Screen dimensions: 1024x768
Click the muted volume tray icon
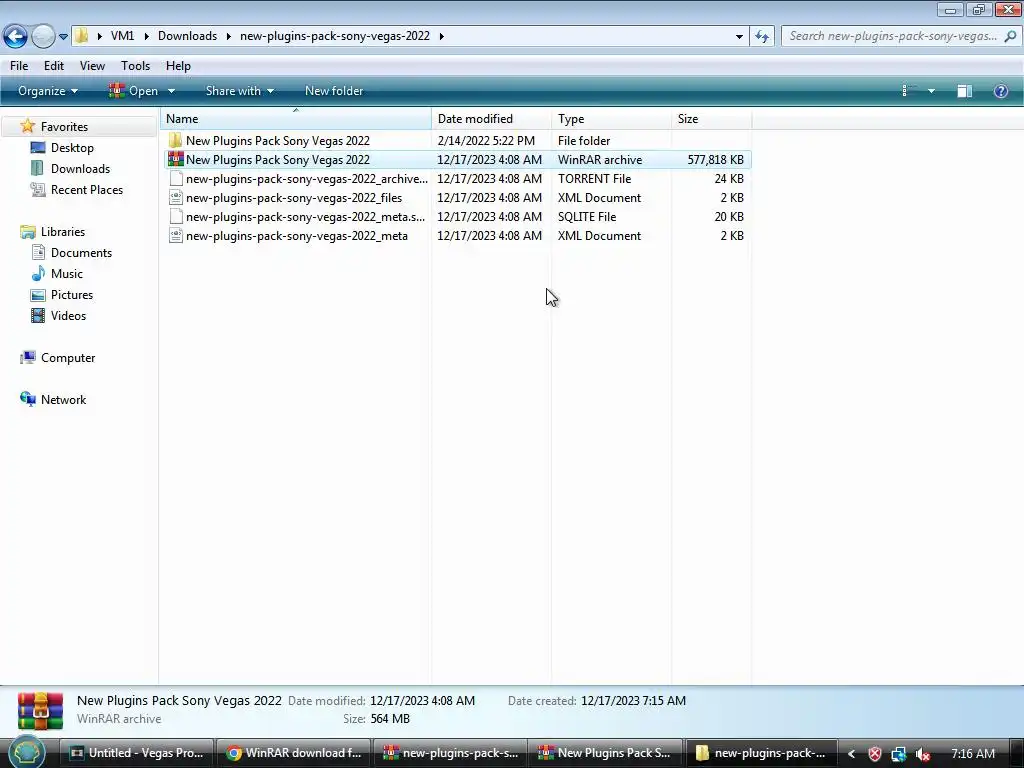(922, 754)
